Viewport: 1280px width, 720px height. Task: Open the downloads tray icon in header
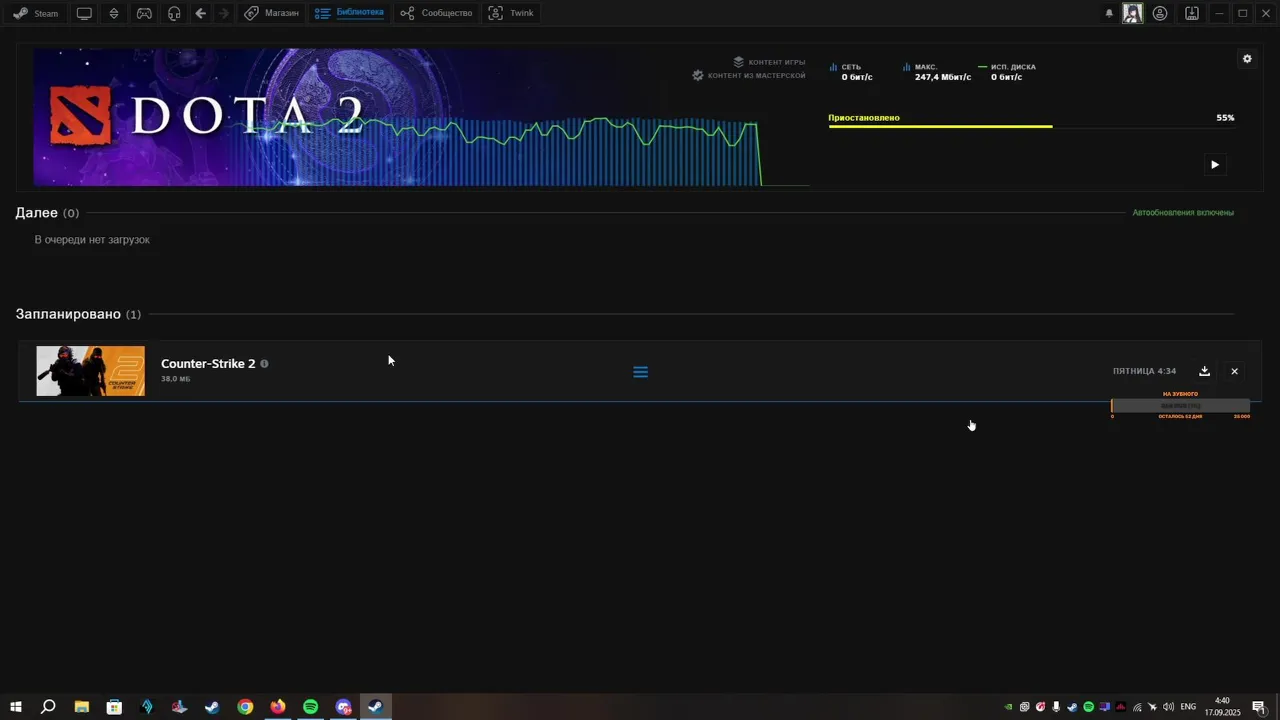[x=1192, y=13]
